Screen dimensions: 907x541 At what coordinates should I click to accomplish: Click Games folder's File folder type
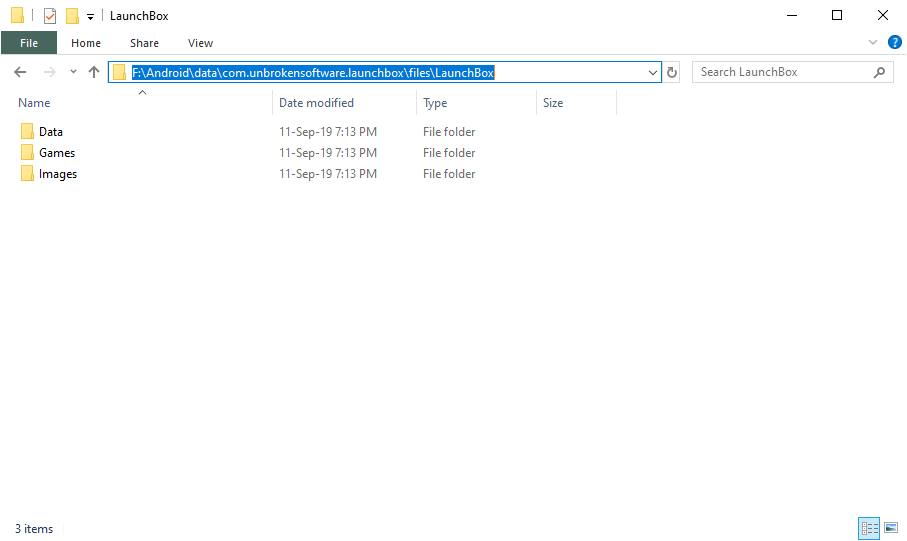449,153
